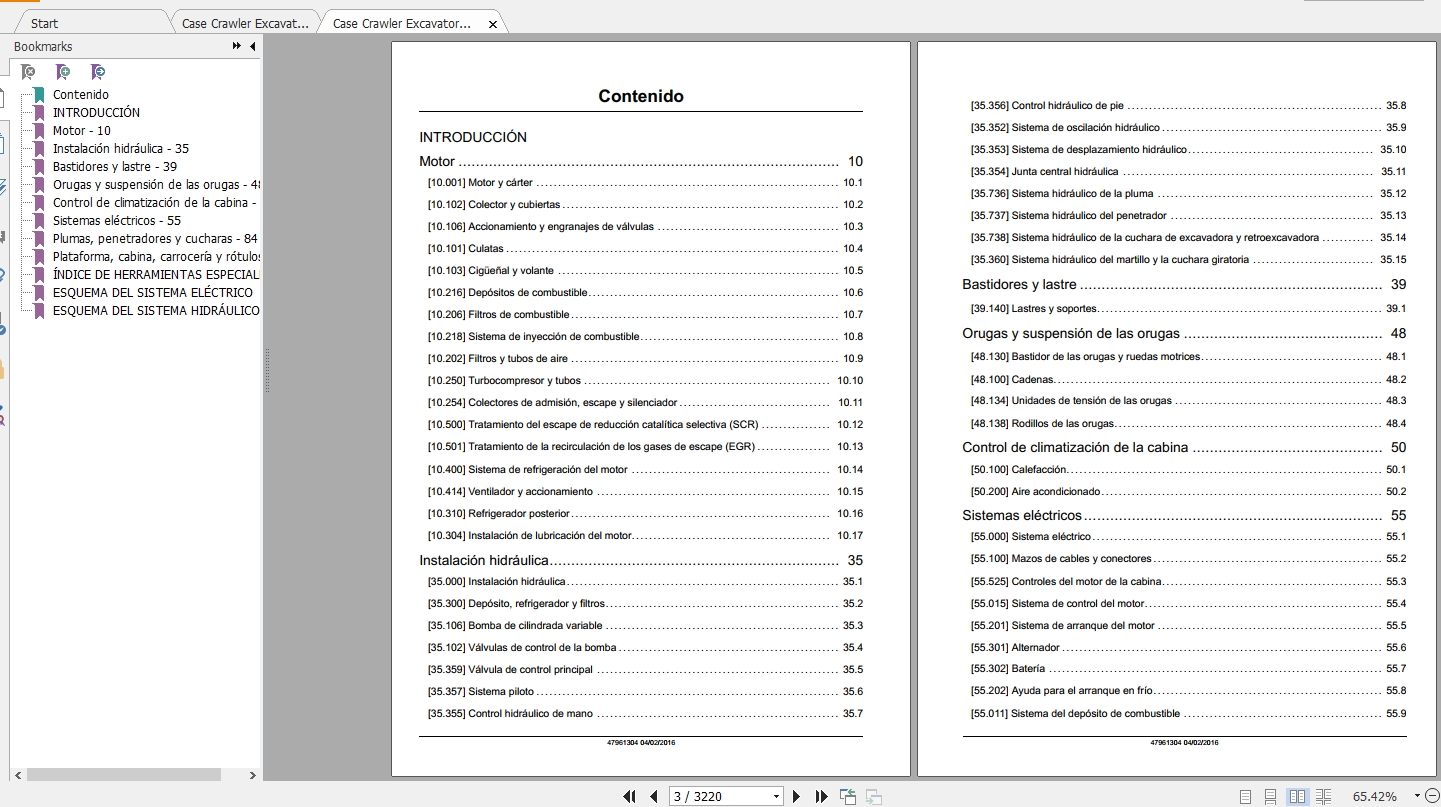Click the [50.200] Aire acondicionado entry
This screenshot has width=1441, height=807.
1188,492
